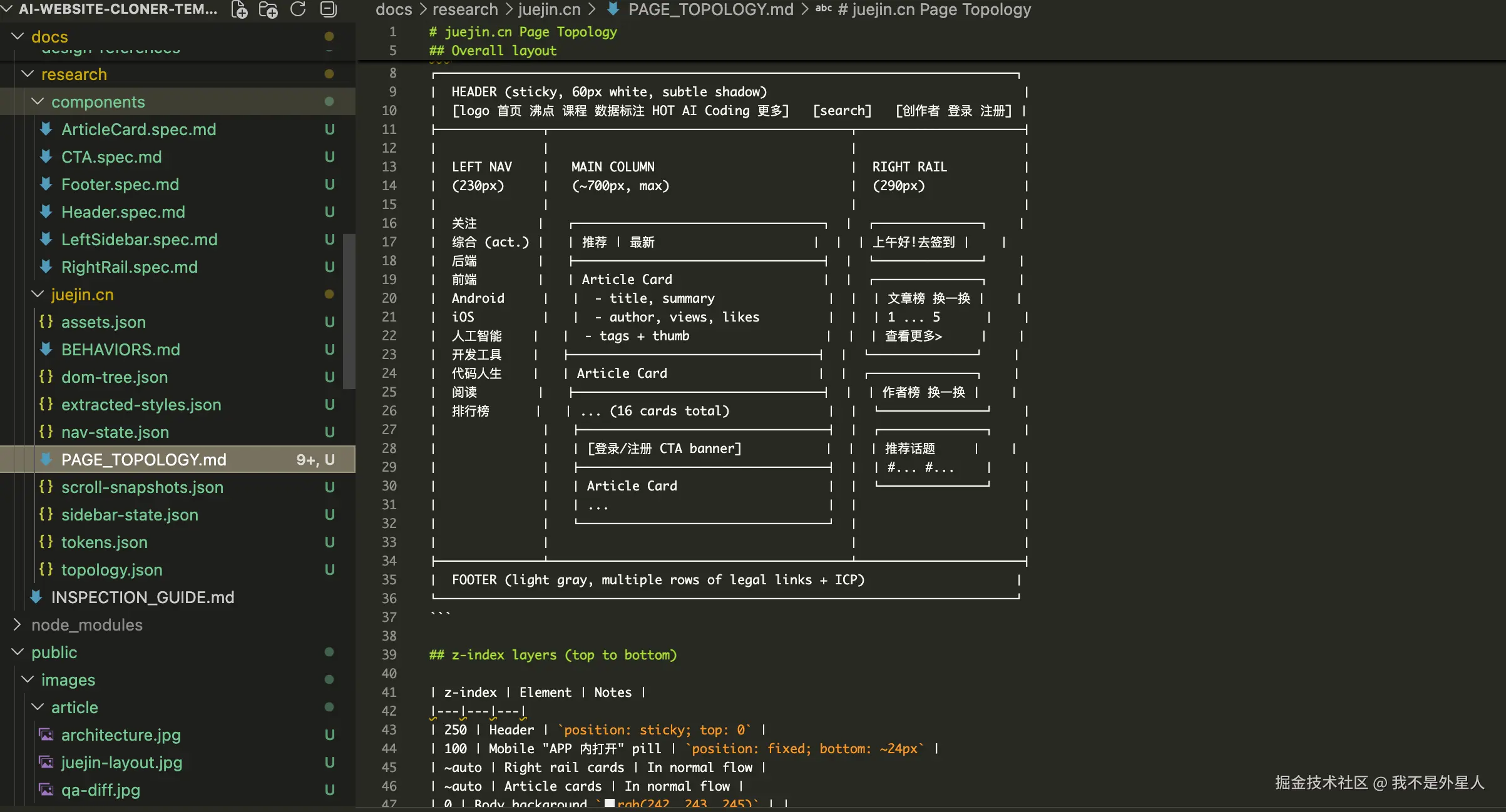1506x812 pixels.
Task: Collapse all folders in explorer
Action: pyautogui.click(x=328, y=9)
